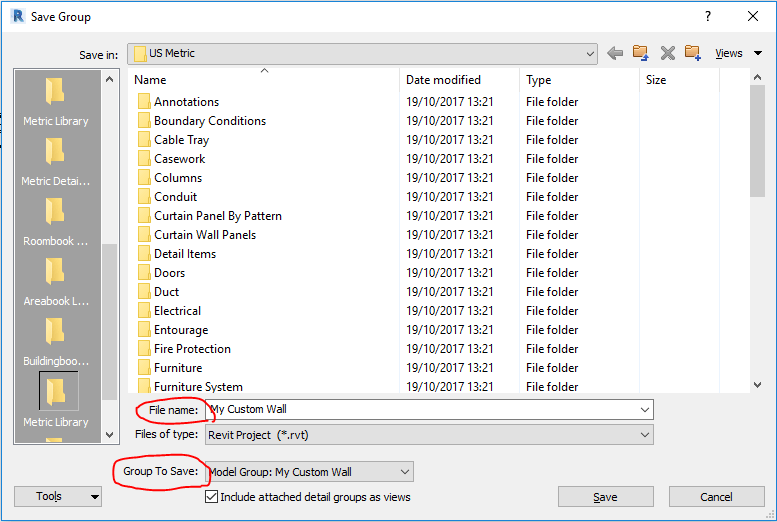
Task: Select the Curtain Wall Panels folder icon
Action: click(x=144, y=234)
